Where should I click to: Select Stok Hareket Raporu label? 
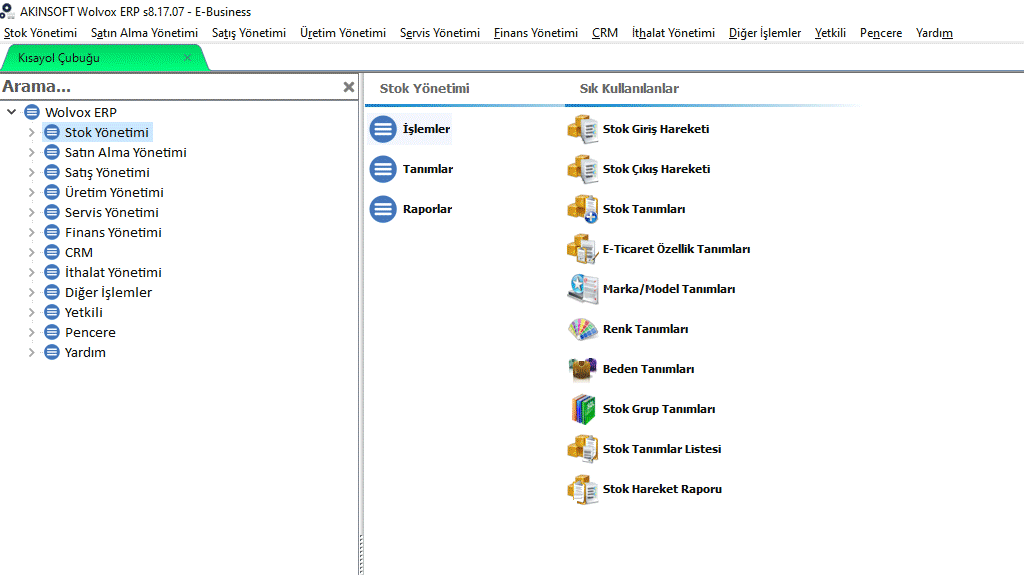(662, 489)
